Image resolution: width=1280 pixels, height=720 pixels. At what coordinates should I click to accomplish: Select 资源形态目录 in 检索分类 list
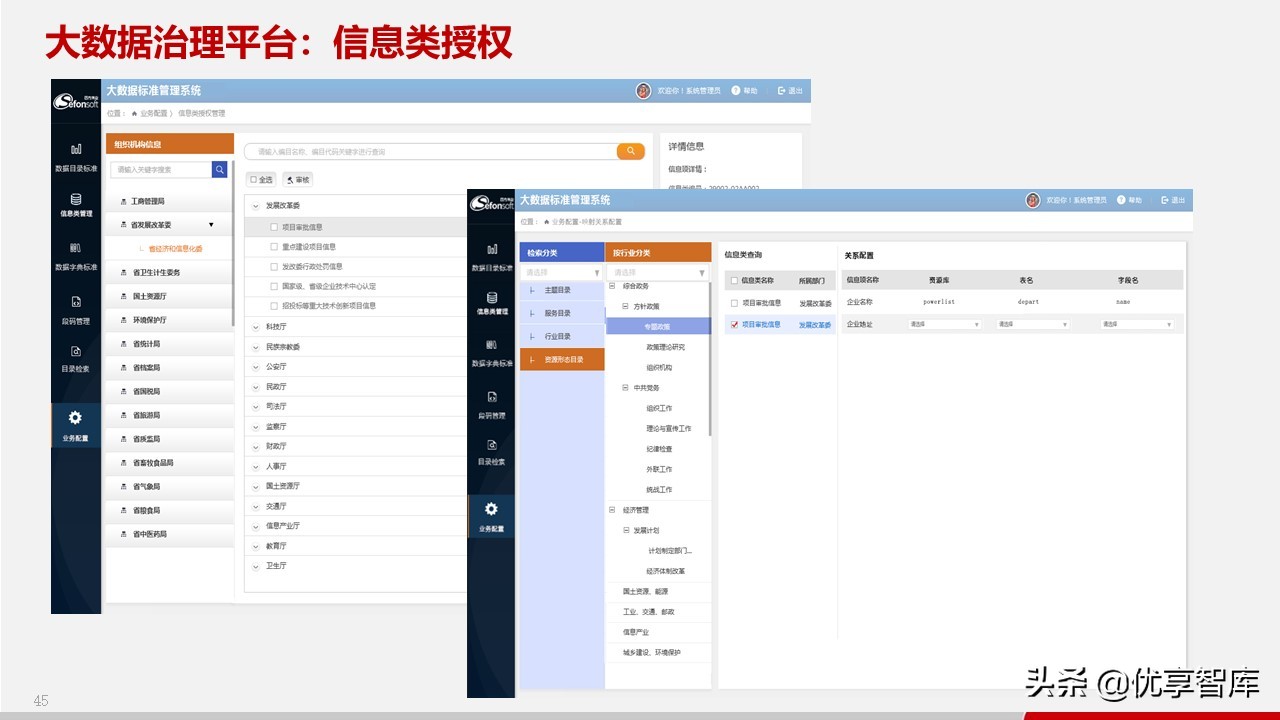[x=562, y=360]
